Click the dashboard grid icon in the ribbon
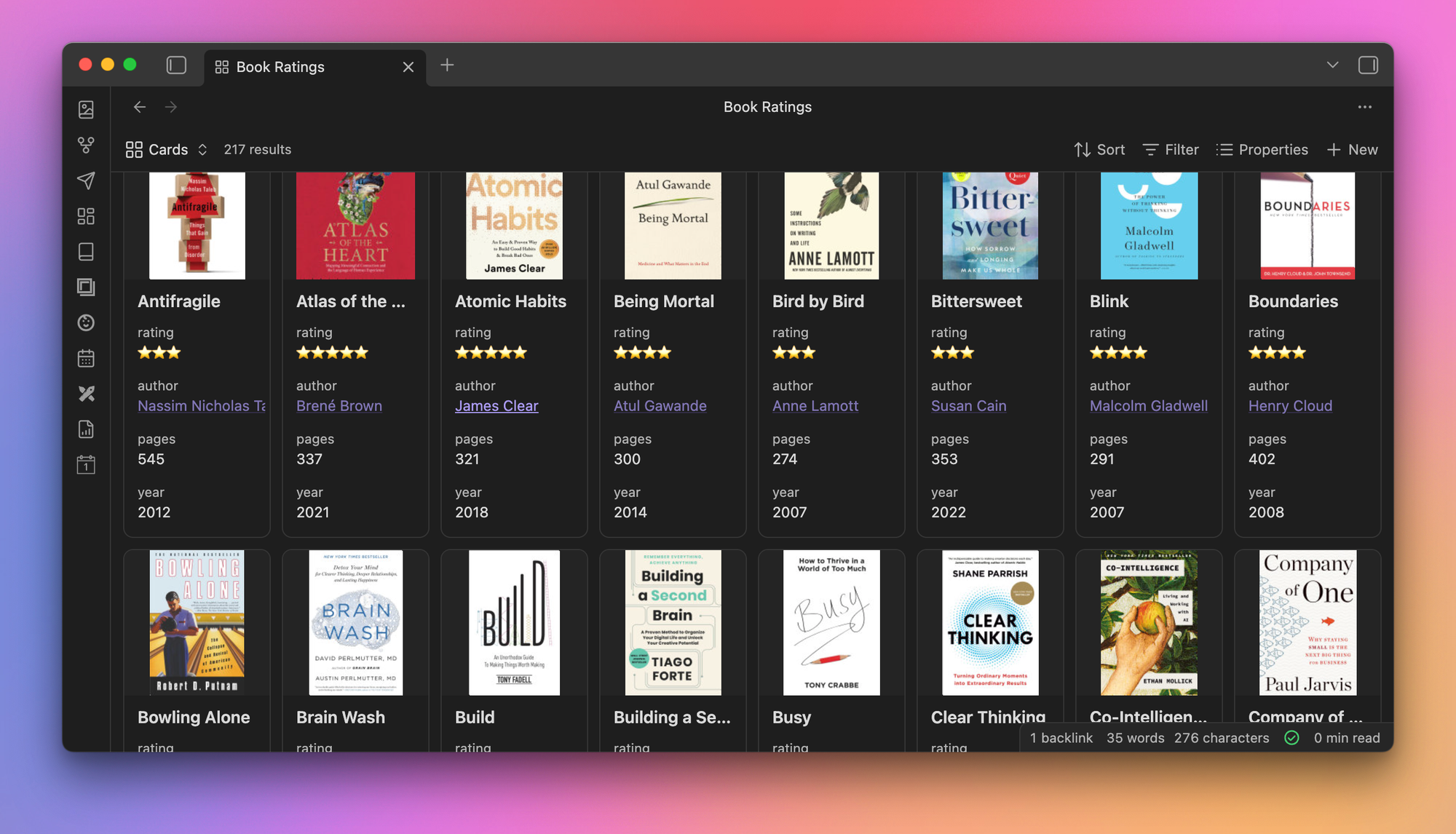 click(x=86, y=216)
